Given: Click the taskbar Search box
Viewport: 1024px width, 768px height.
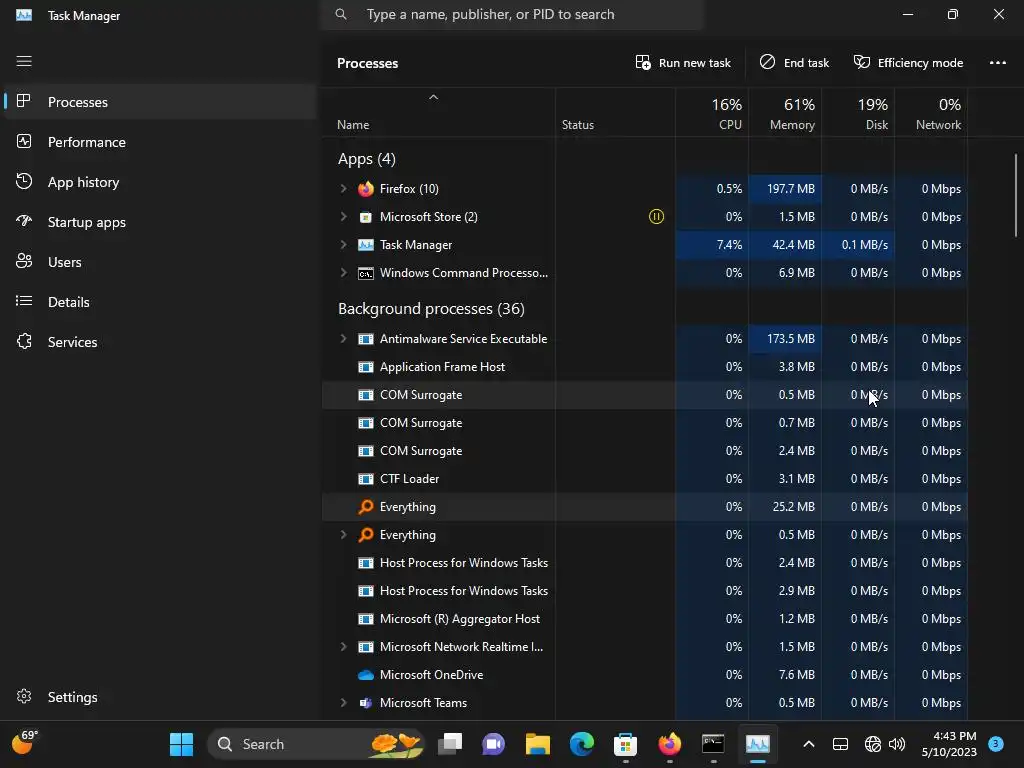Looking at the screenshot, I should [316, 744].
